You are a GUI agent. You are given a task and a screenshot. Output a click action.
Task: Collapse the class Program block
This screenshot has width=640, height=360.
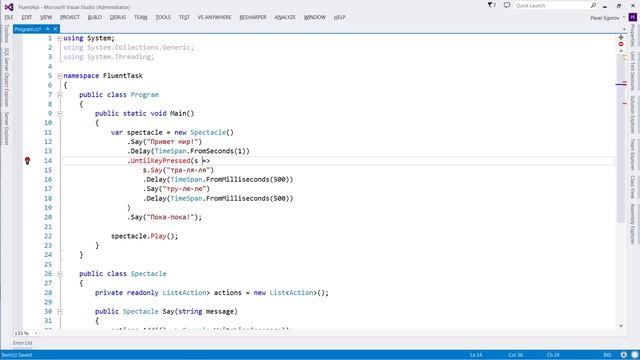tap(60, 95)
